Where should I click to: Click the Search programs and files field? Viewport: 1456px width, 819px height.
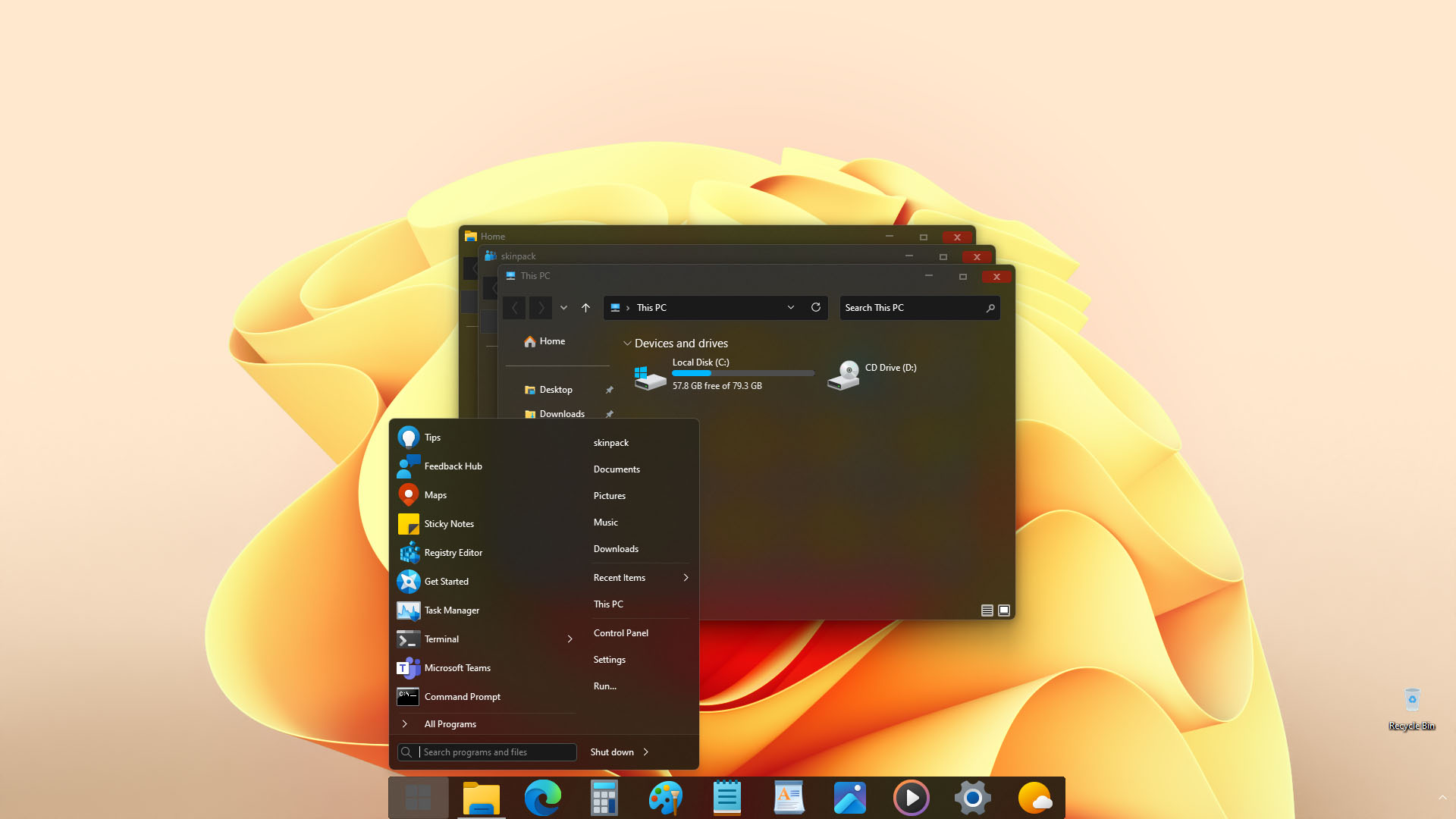497,752
